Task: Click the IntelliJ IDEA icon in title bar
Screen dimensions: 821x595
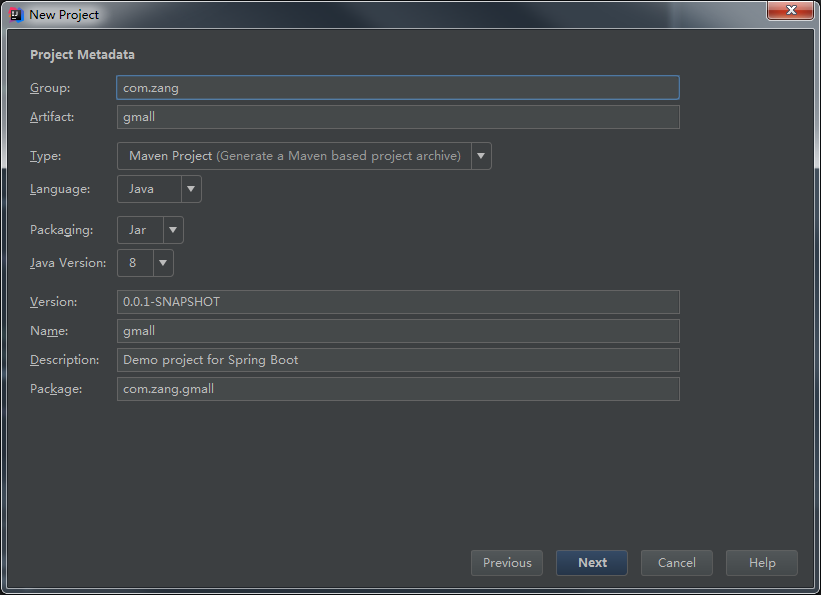Action: [16, 15]
